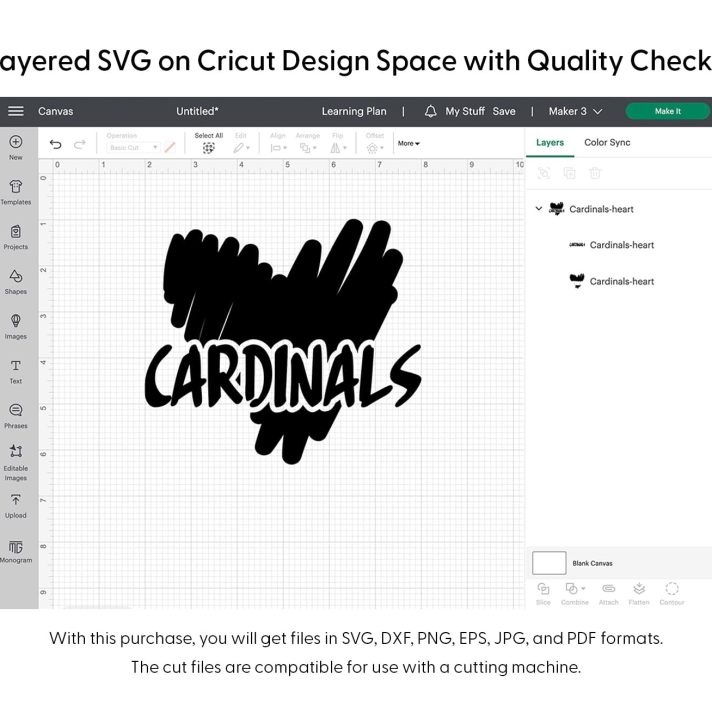712x712 pixels.
Task: Collapse the Cardinals-heart group
Action: coord(539,208)
